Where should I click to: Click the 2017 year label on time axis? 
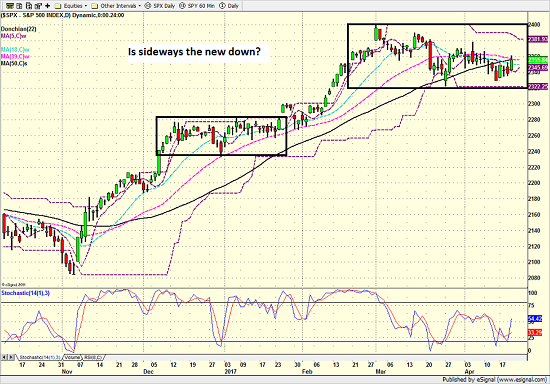click(230, 371)
